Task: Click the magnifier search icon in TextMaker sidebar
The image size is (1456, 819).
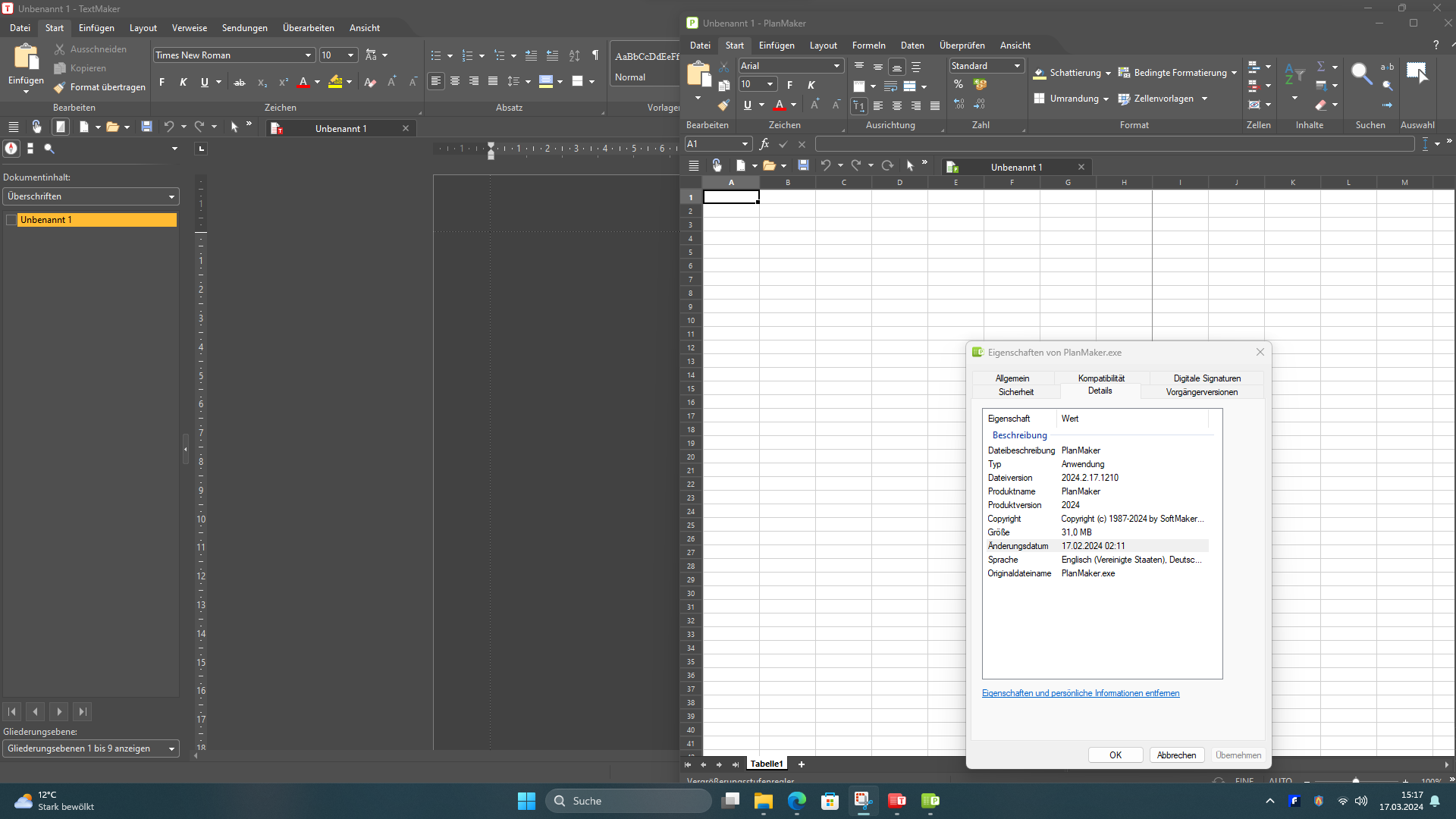Action: point(49,149)
